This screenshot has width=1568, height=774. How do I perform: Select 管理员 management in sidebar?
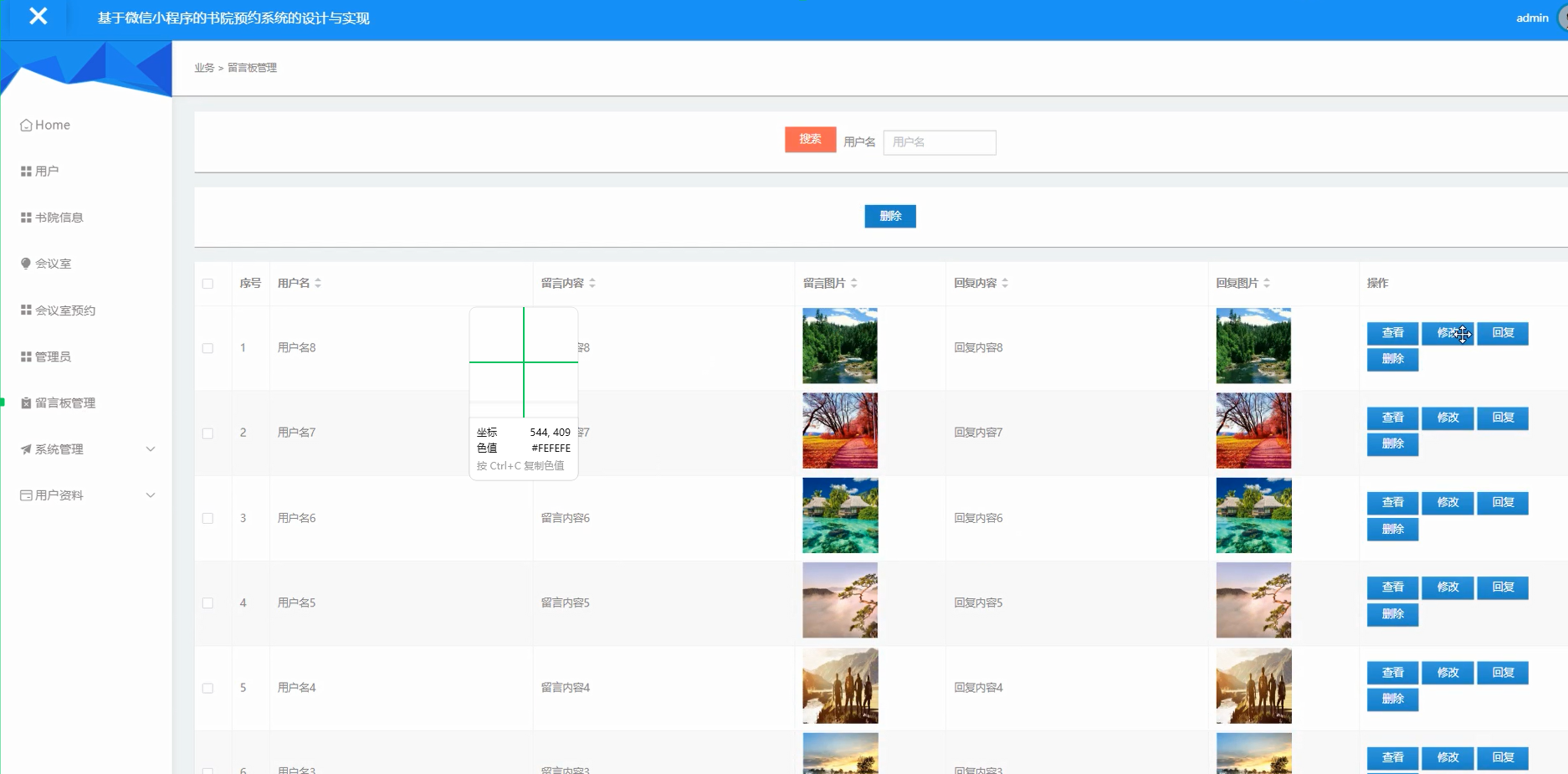(x=54, y=356)
